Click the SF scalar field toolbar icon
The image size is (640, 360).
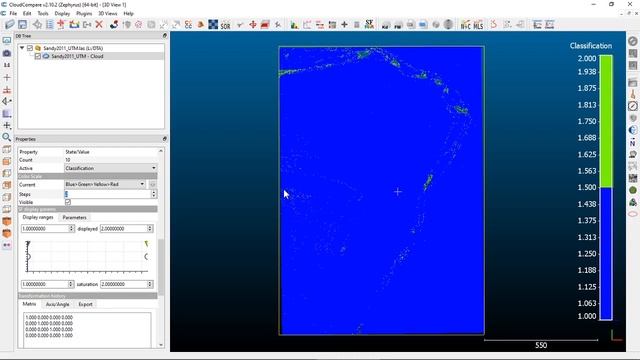[x=369, y=24]
